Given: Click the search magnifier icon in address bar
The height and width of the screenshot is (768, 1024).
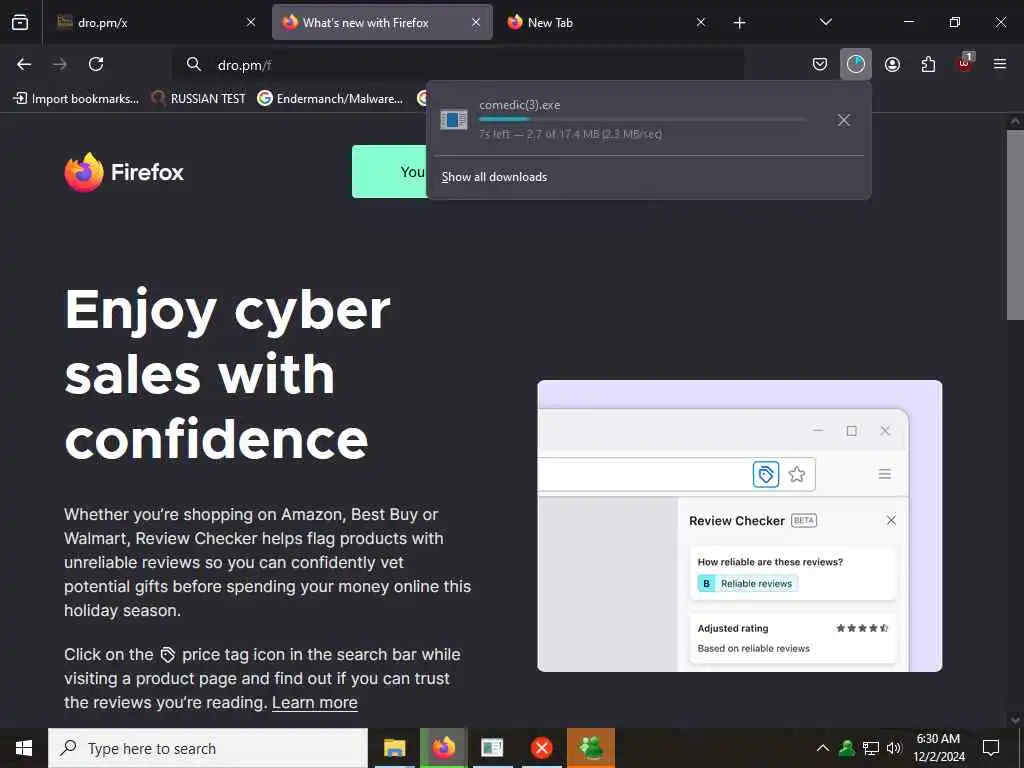Looking at the screenshot, I should coord(193,64).
